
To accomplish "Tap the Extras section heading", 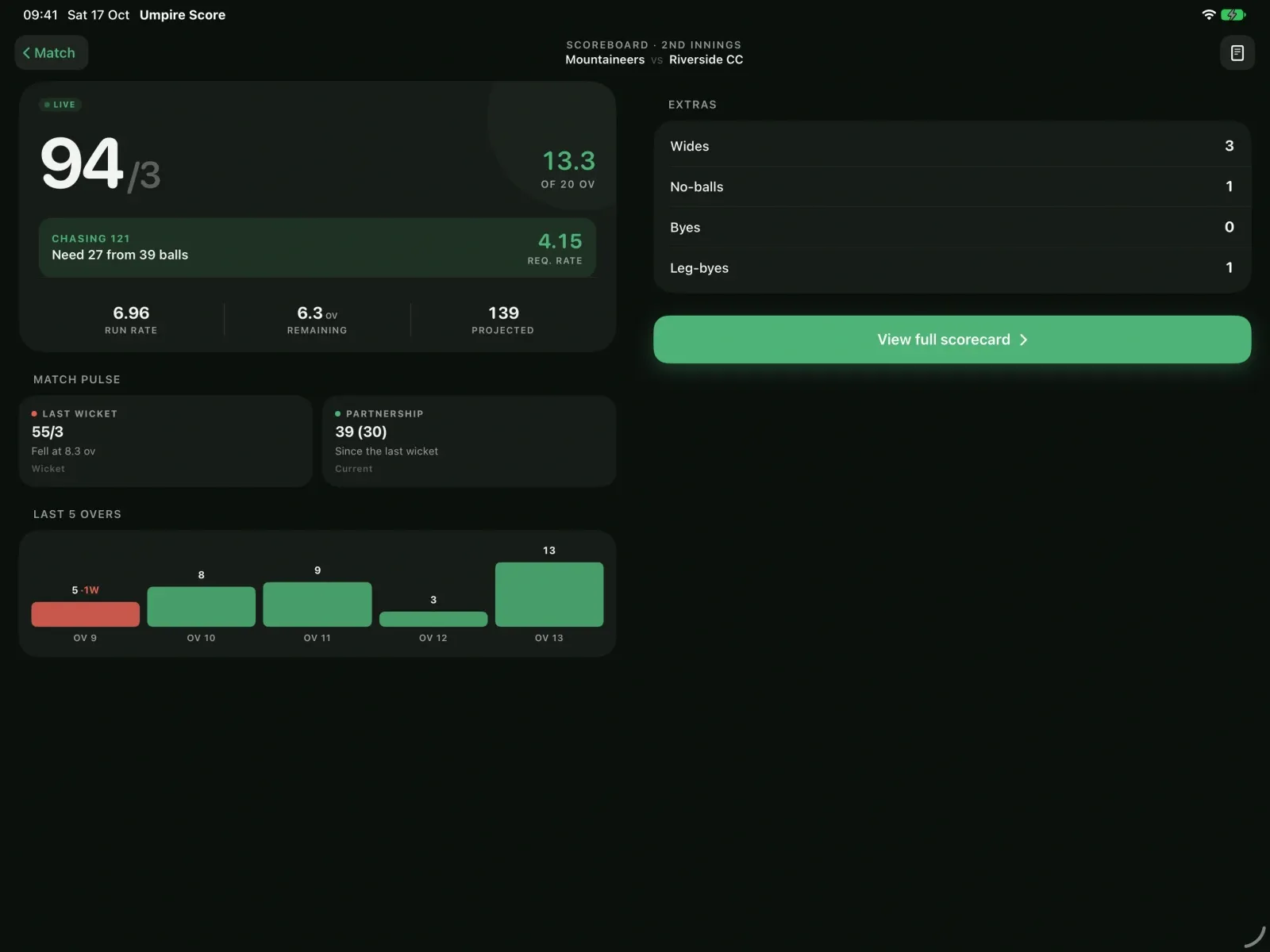I will (x=692, y=105).
